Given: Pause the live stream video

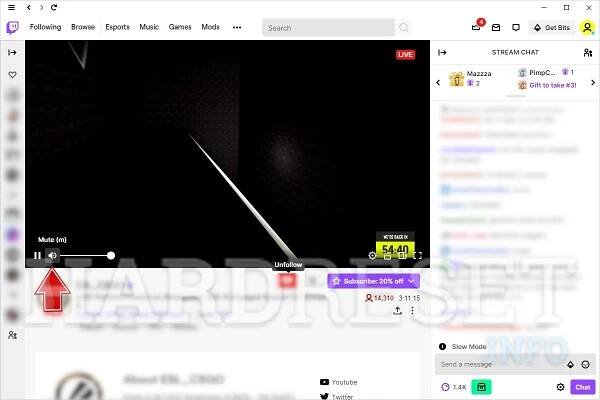Looking at the screenshot, I should click(x=37, y=256).
